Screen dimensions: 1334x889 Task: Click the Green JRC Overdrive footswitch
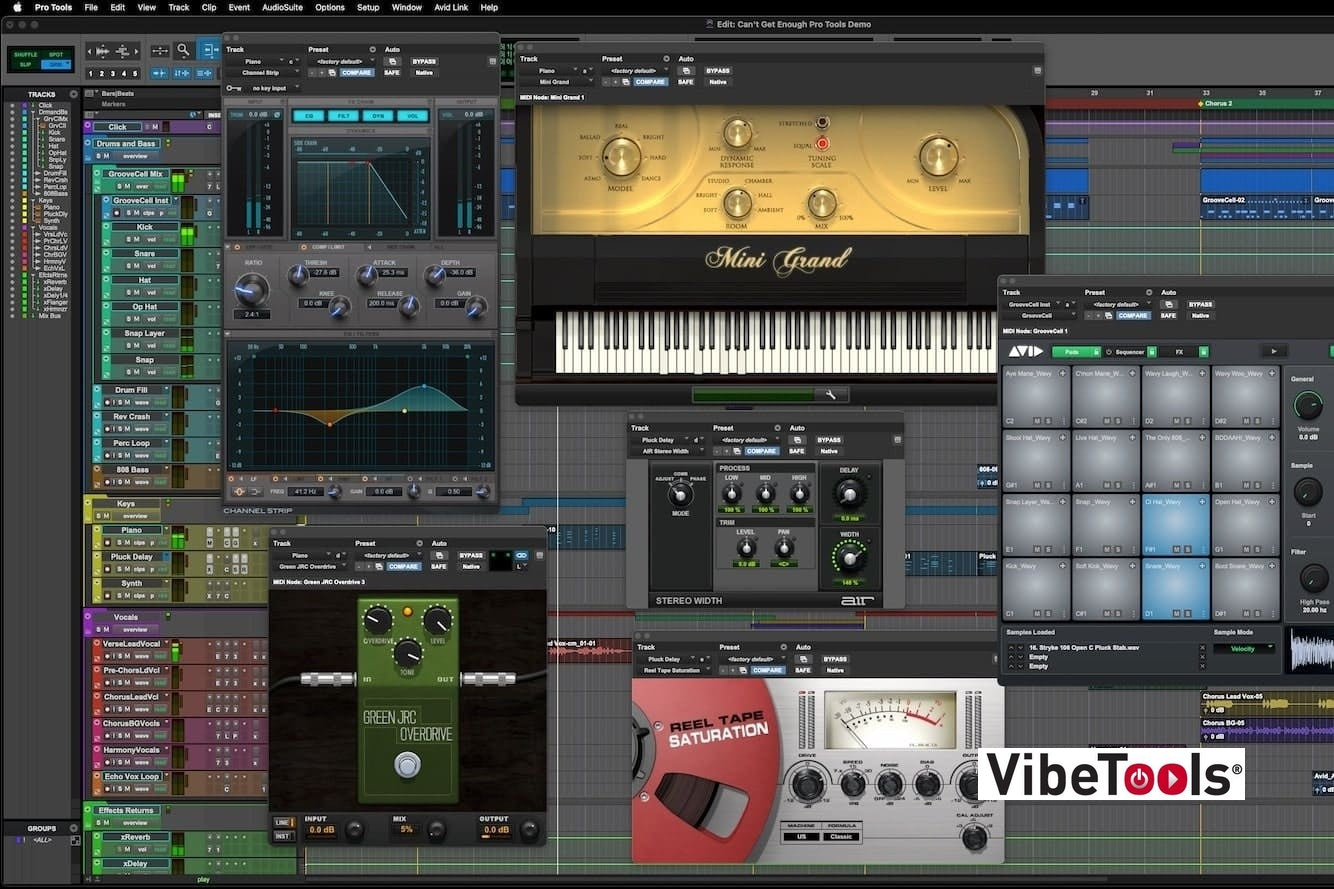point(406,766)
